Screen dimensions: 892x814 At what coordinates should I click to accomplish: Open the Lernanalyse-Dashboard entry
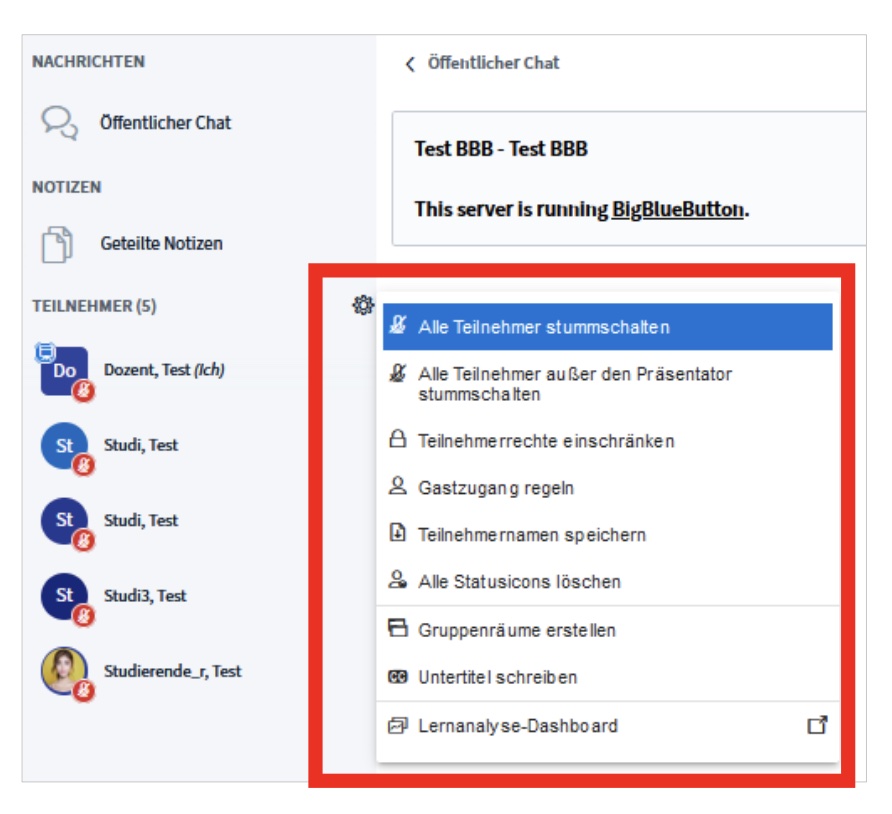coord(518,726)
